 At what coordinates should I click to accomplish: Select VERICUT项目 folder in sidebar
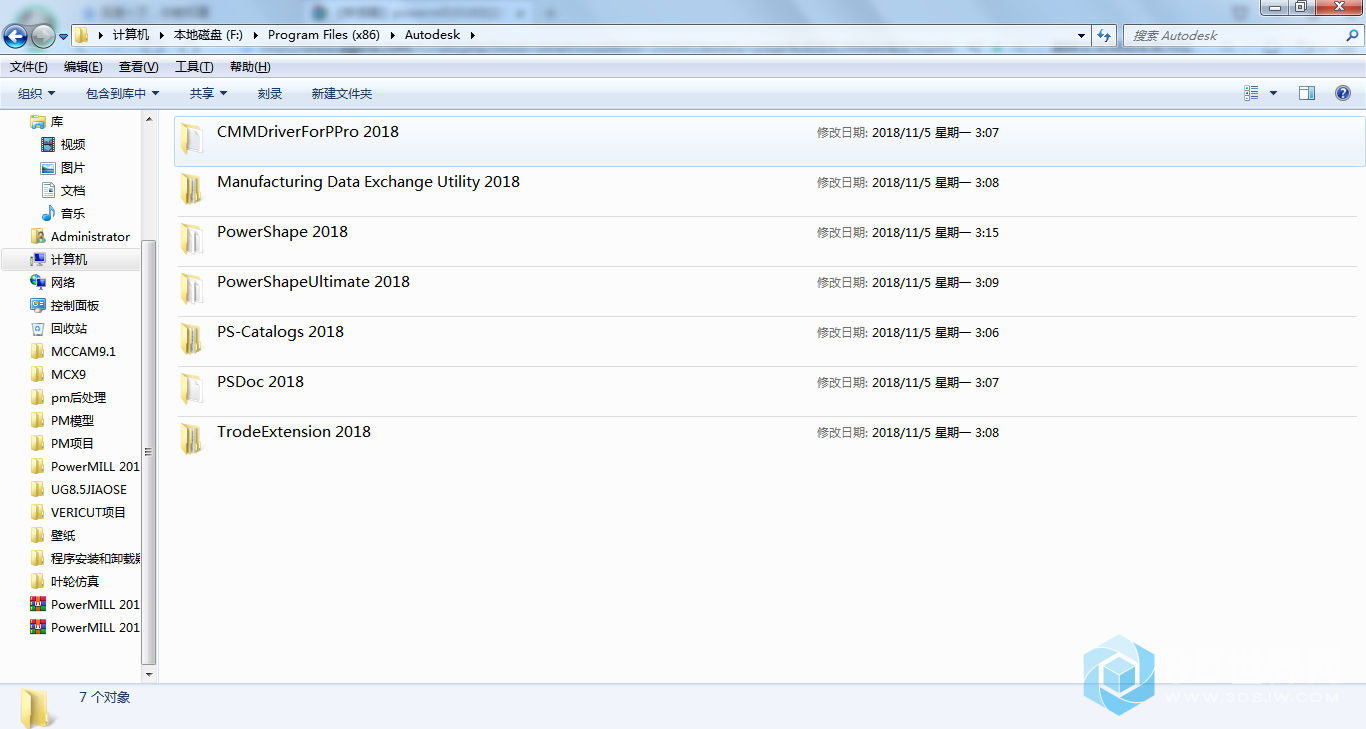click(x=88, y=512)
